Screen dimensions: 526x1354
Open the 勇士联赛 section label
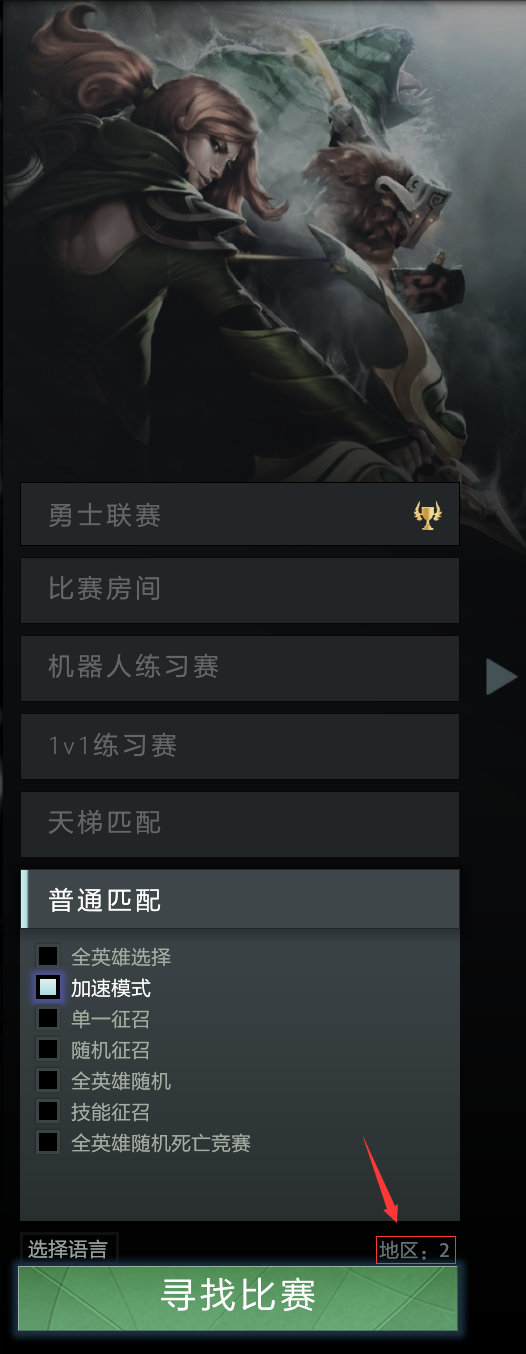click(105, 516)
